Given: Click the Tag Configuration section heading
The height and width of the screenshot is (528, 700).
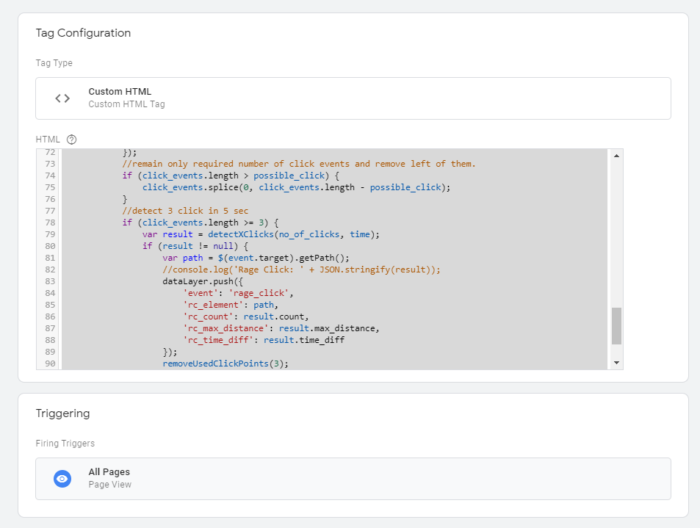Looking at the screenshot, I should tap(83, 33).
